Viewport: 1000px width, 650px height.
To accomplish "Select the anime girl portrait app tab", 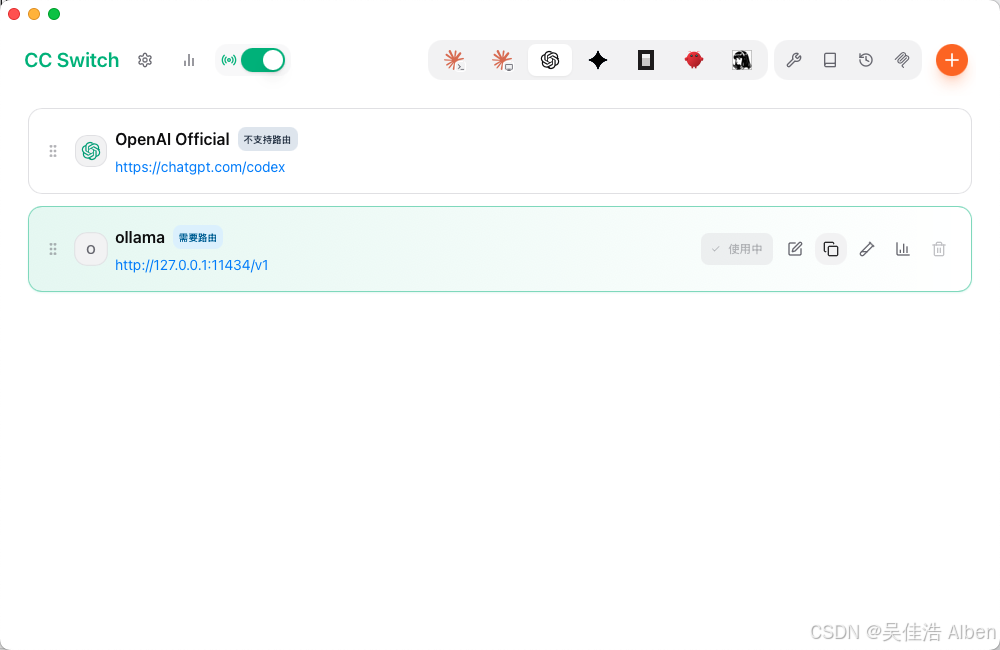I will pos(742,60).
